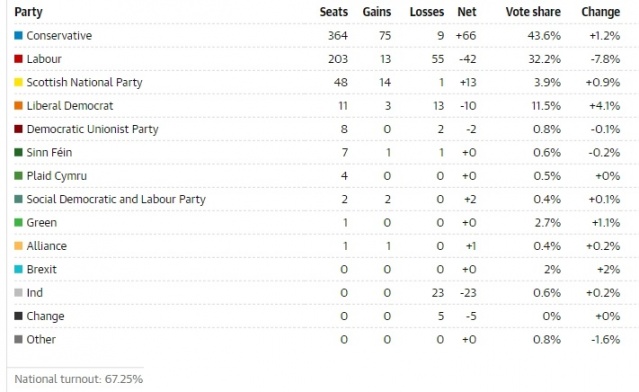This screenshot has width=639, height=392.
Task: Click the Net column header
Action: tap(467, 12)
